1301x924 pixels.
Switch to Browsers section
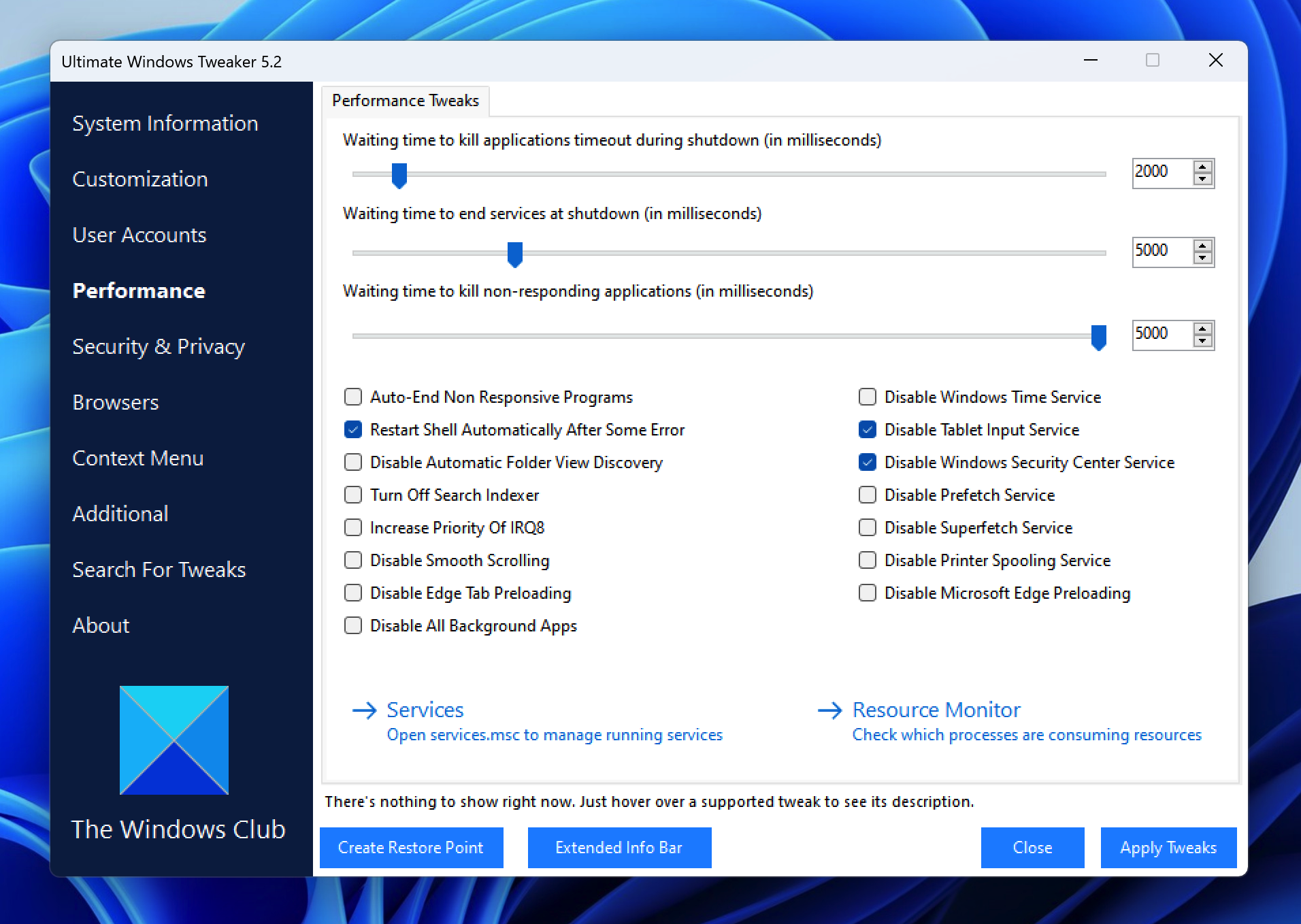116,402
